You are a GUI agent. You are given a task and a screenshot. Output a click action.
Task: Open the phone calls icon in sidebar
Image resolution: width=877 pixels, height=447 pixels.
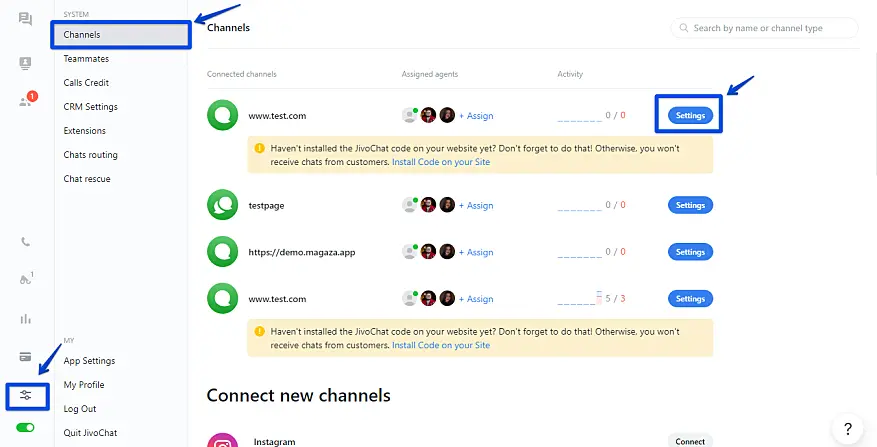[x=25, y=242]
